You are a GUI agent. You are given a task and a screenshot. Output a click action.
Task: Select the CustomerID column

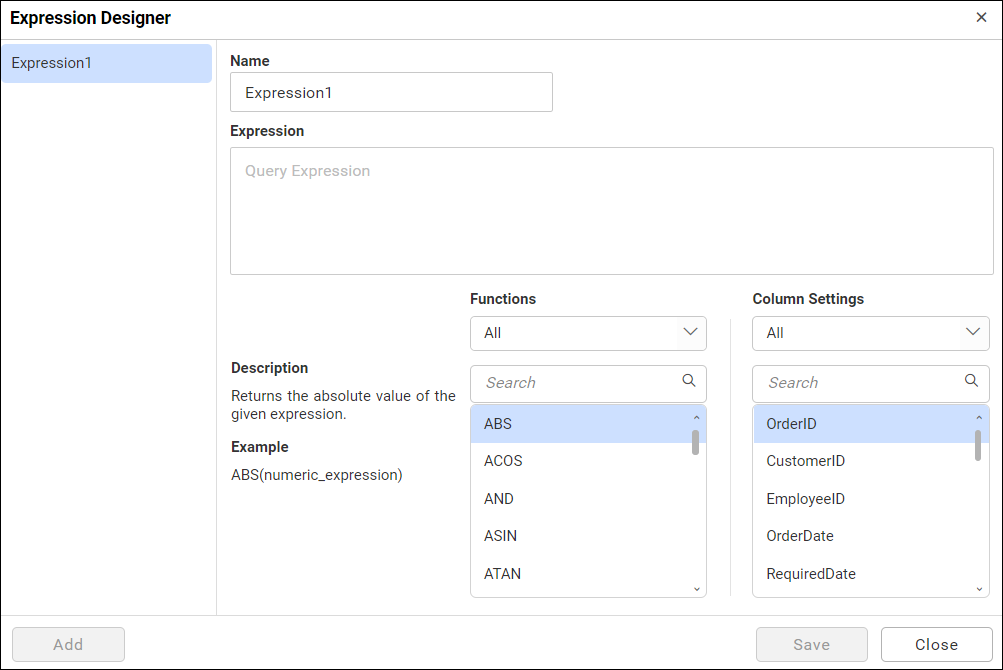coord(805,461)
